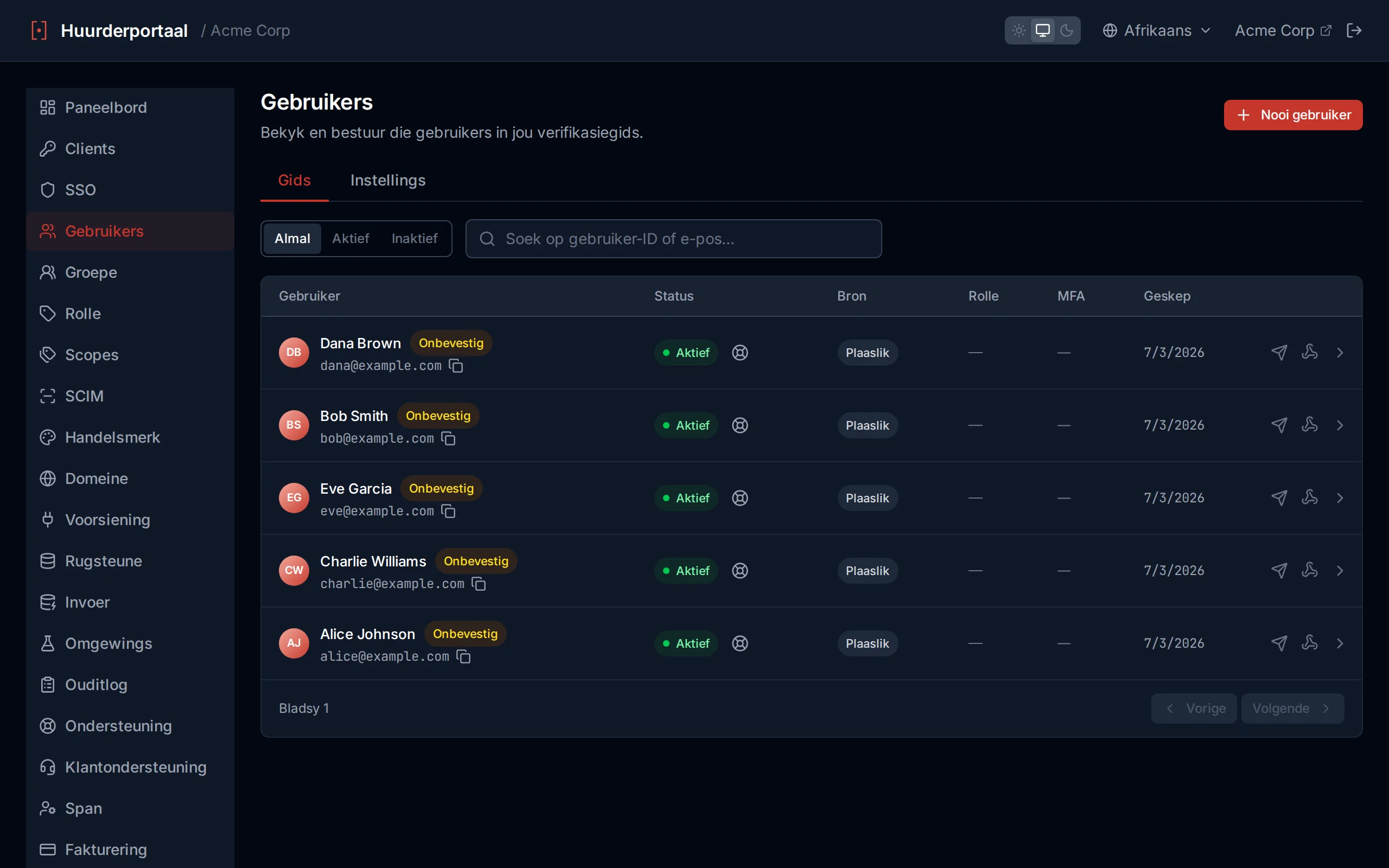
Task: Switch to light theme sun toggle
Action: click(x=1019, y=30)
